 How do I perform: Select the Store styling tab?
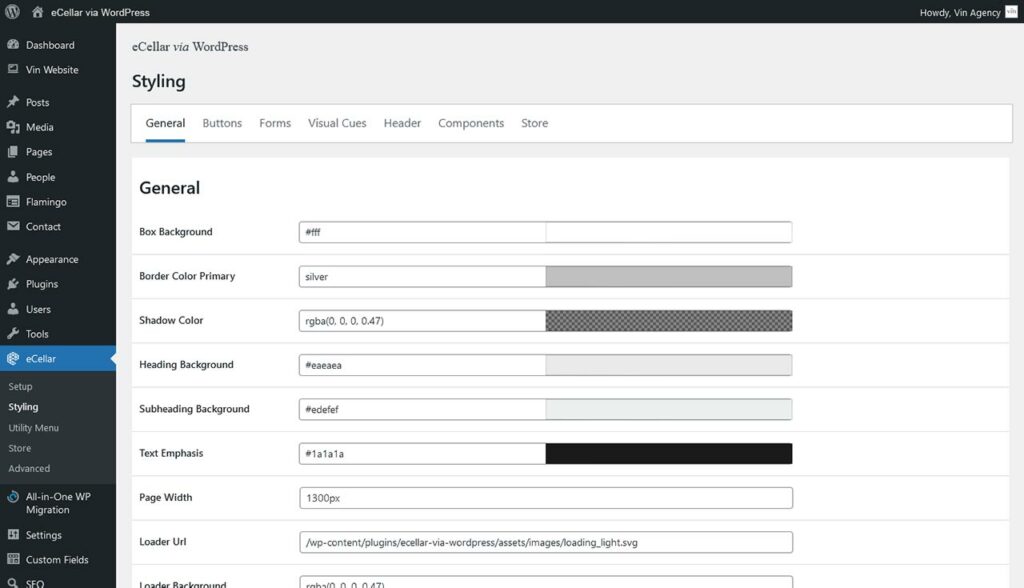[x=534, y=123]
